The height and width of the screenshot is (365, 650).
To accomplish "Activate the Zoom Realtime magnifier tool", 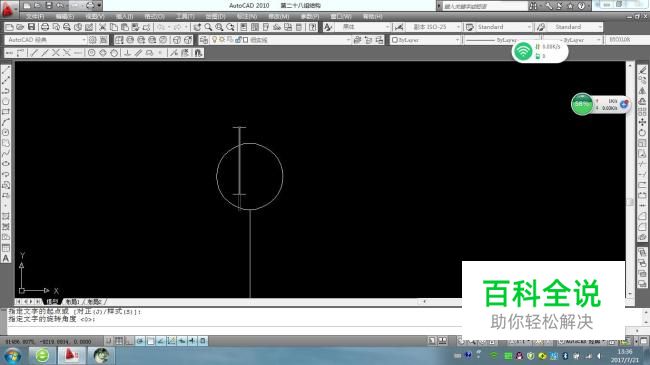I will (208, 27).
